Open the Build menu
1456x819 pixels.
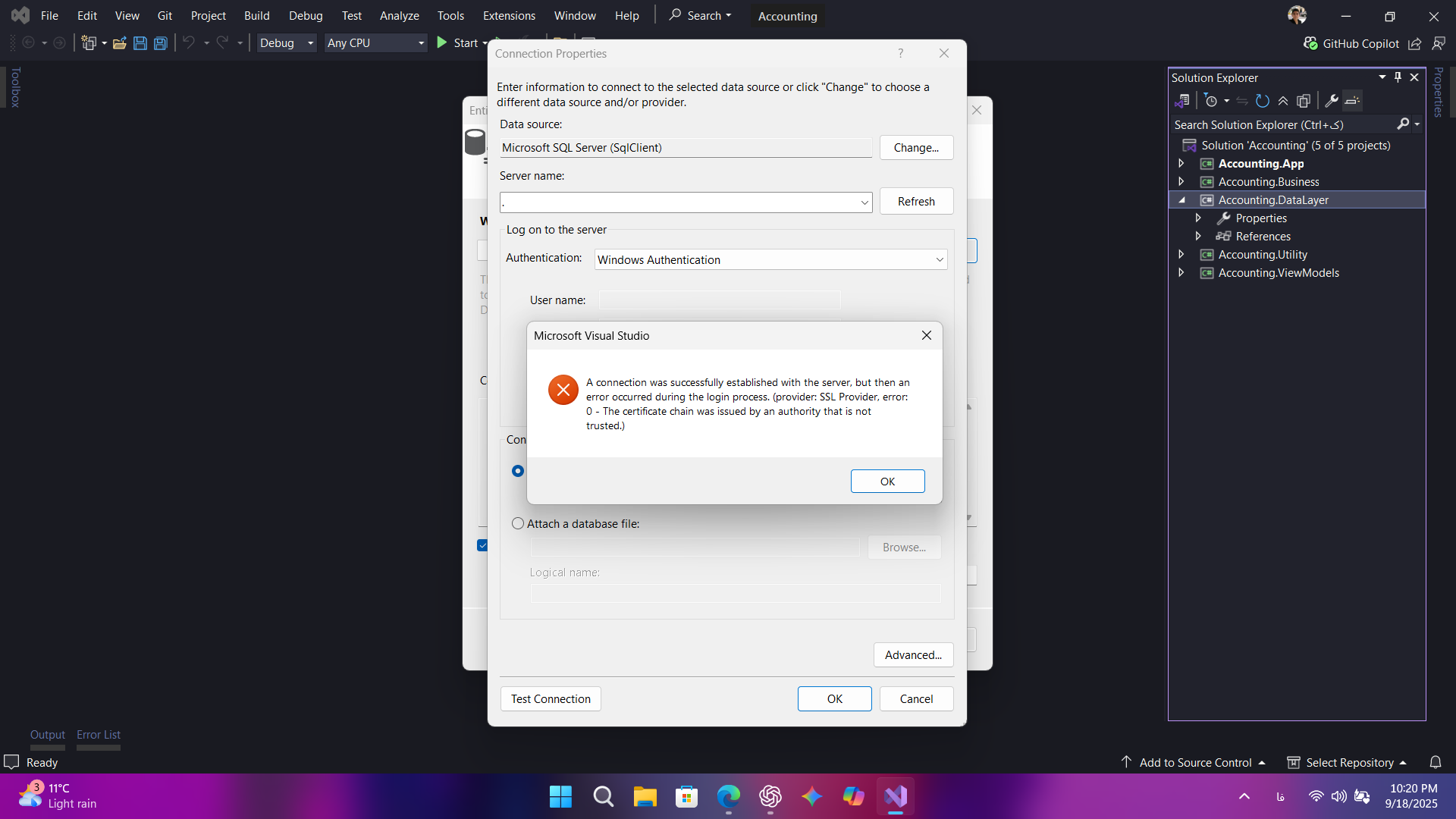(x=257, y=15)
